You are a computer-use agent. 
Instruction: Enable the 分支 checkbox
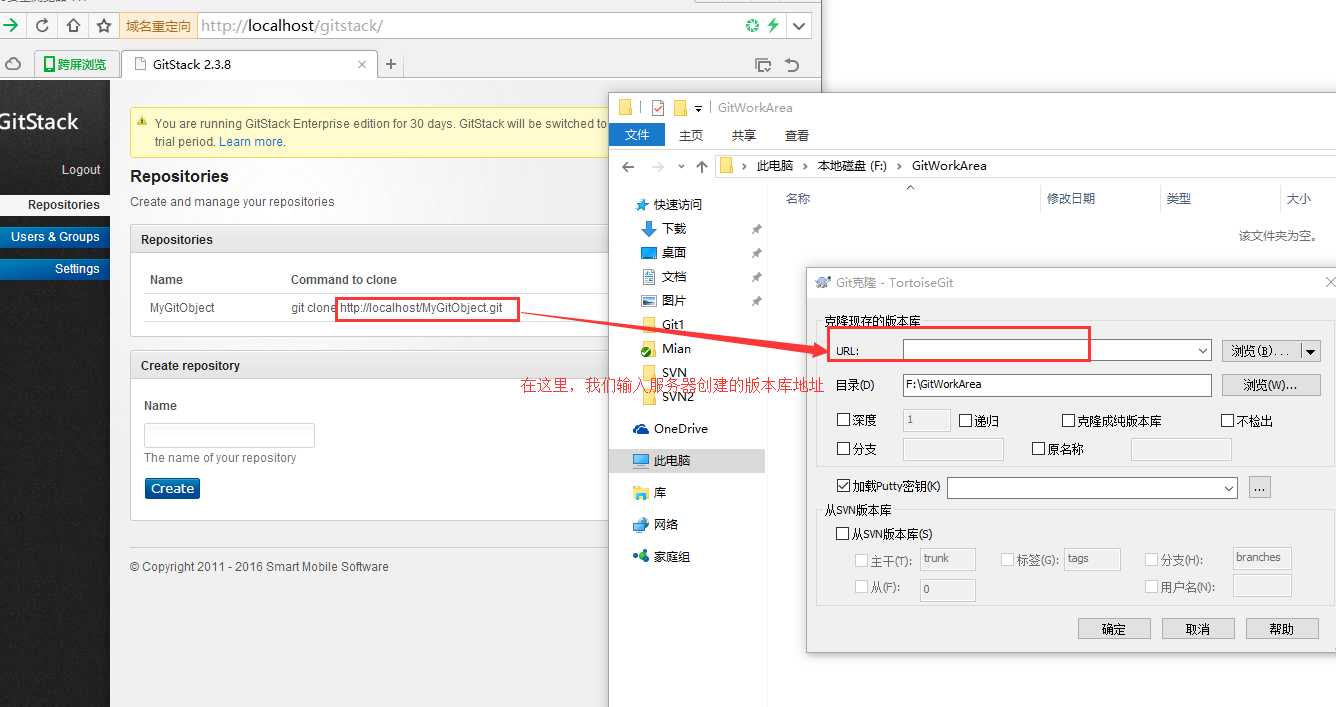(843, 448)
